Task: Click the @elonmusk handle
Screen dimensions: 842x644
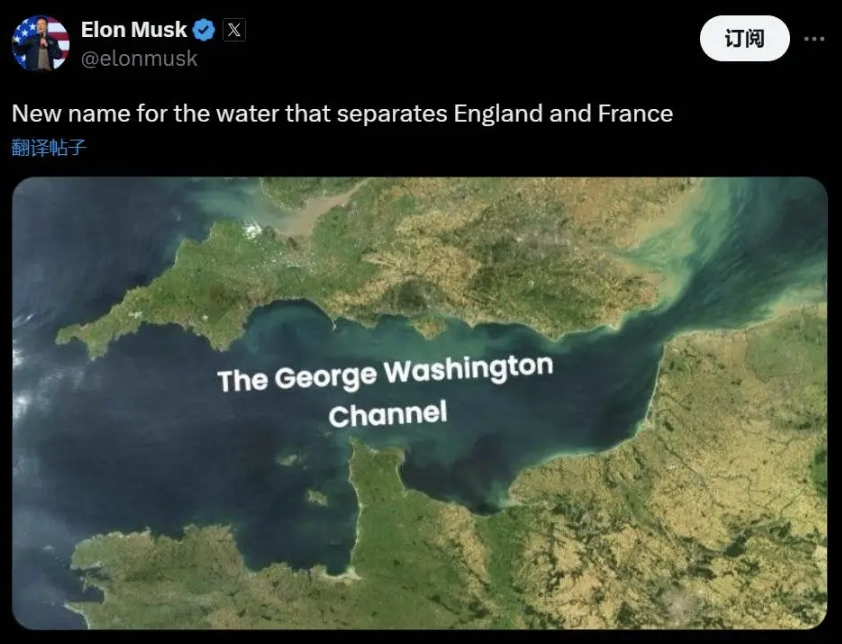Action: click(139, 59)
